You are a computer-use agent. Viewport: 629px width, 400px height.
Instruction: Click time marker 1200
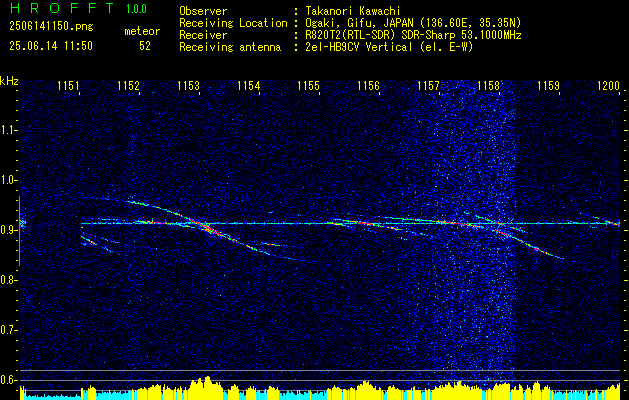[x=609, y=85]
